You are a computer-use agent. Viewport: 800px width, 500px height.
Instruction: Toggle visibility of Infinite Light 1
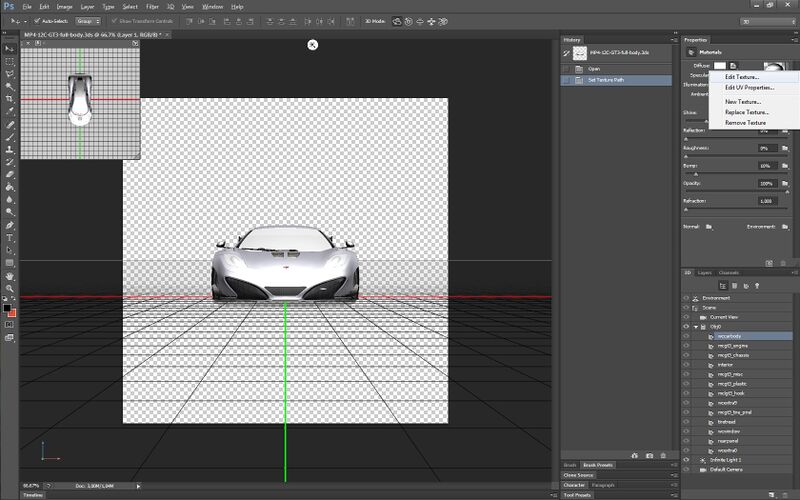(687, 459)
